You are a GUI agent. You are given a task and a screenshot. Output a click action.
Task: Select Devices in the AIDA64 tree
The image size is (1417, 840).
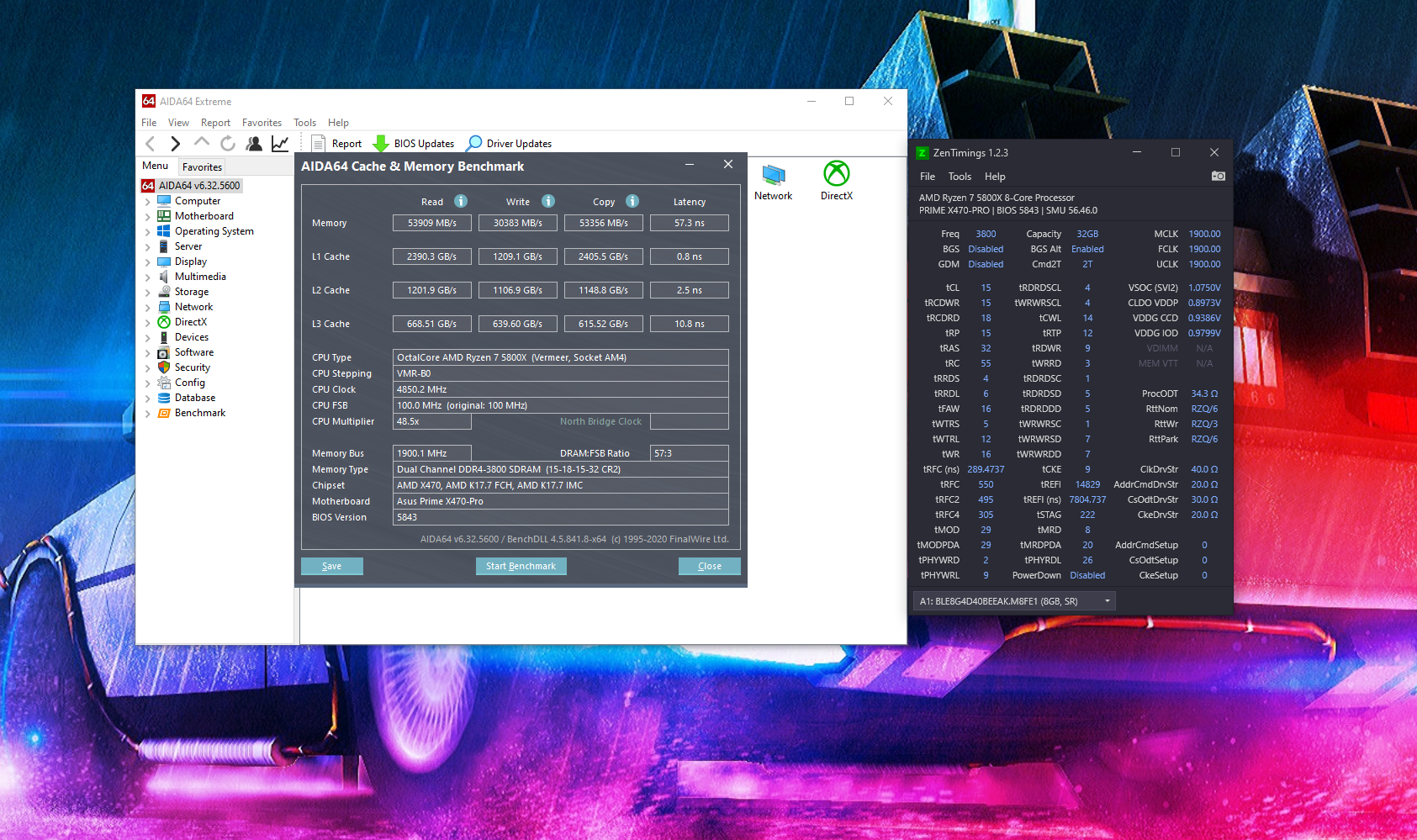[x=192, y=337]
